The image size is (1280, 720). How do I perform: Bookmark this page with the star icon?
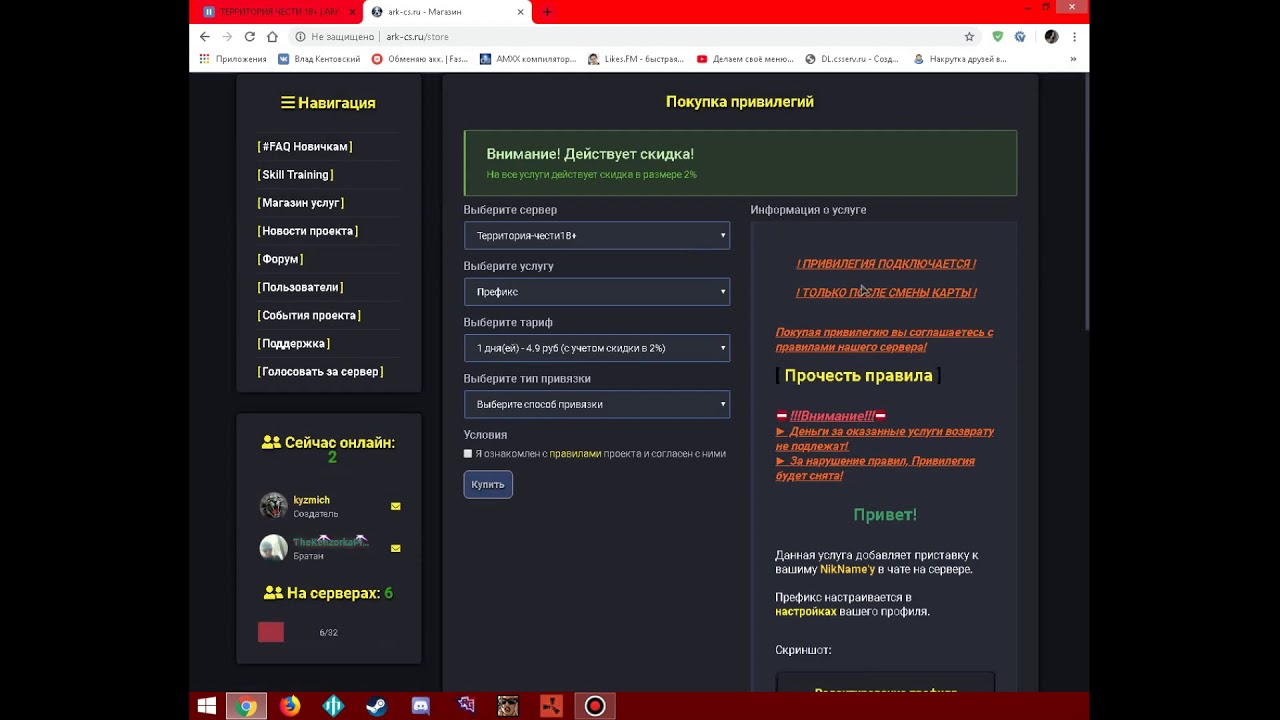pos(969,37)
